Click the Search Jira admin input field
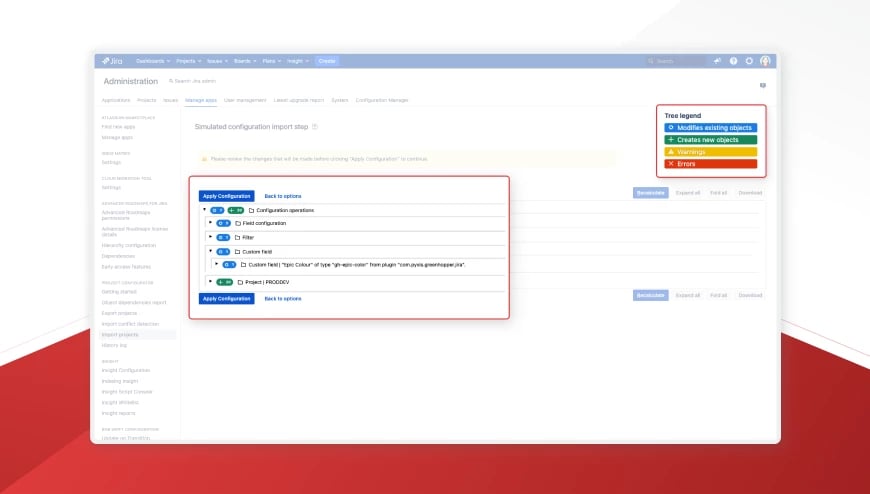Image resolution: width=870 pixels, height=494 pixels. (x=193, y=81)
